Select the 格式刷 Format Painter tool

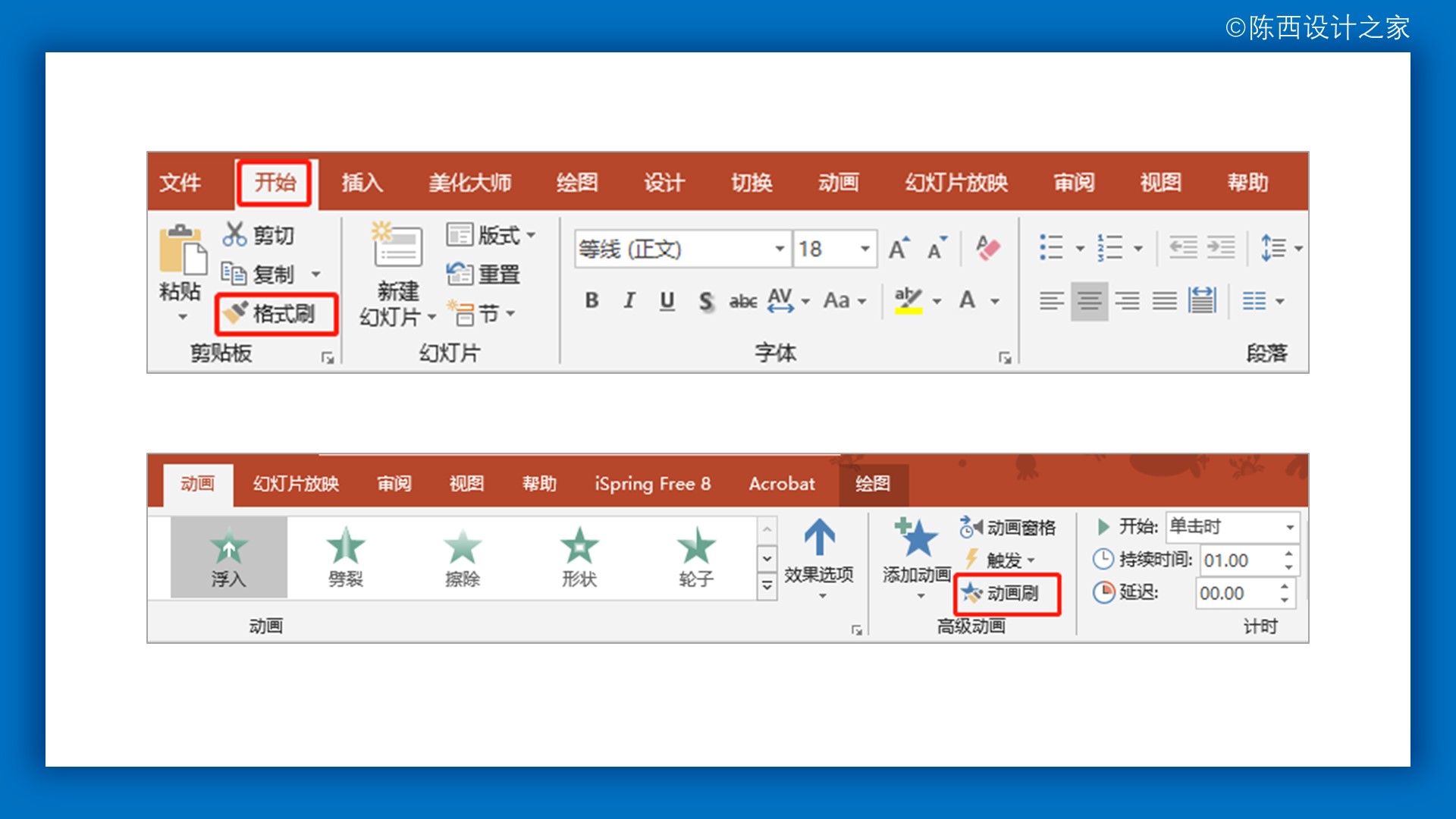click(x=276, y=313)
